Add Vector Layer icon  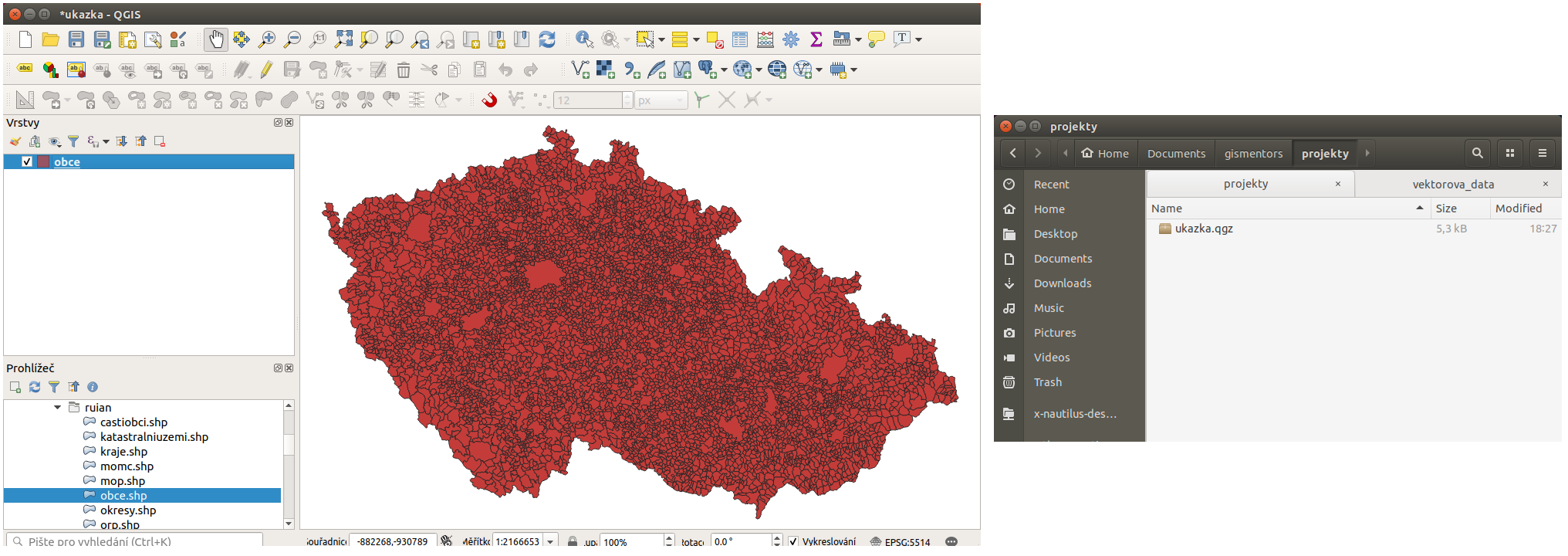[580, 69]
